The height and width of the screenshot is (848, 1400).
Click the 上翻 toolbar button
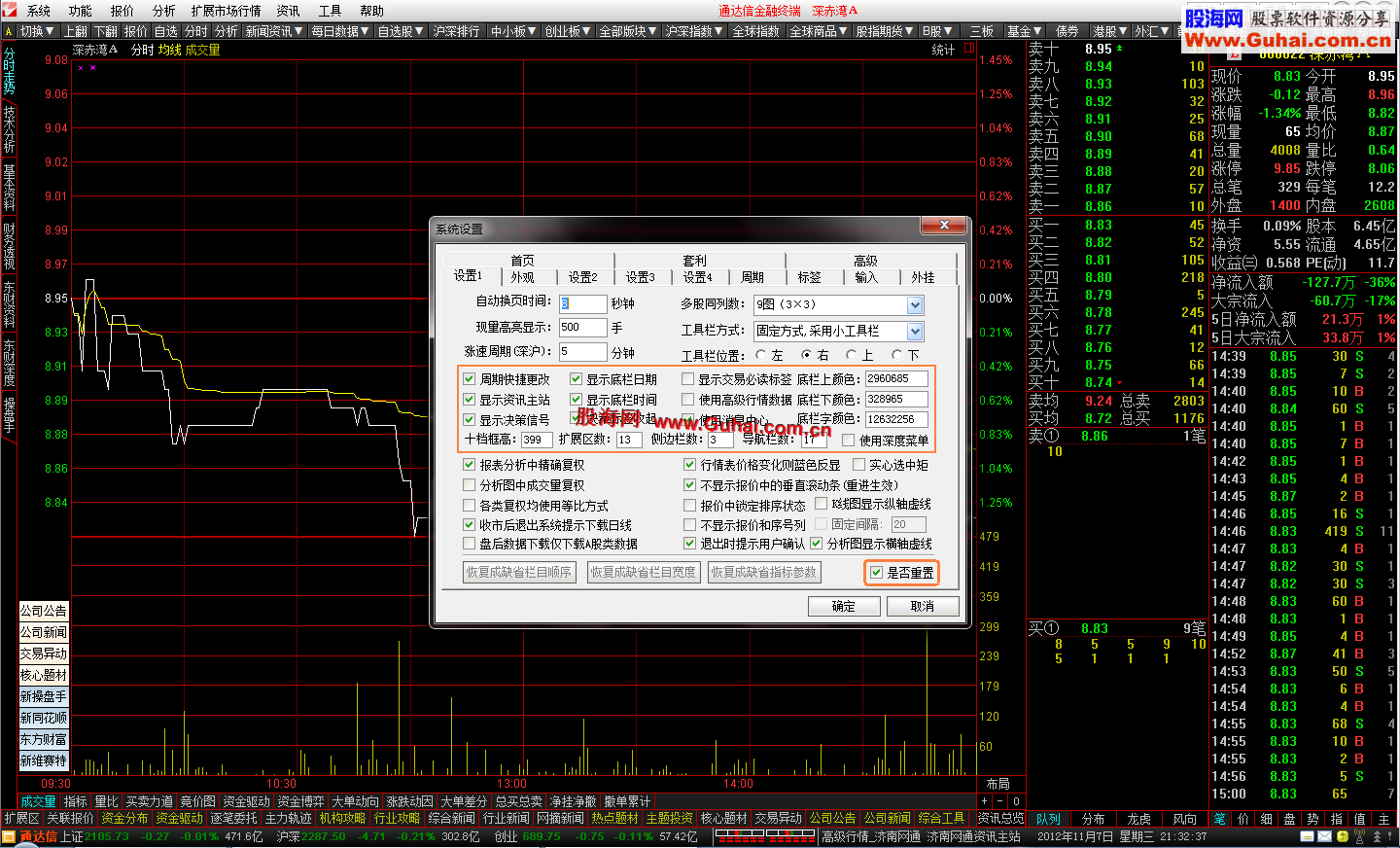(76, 31)
